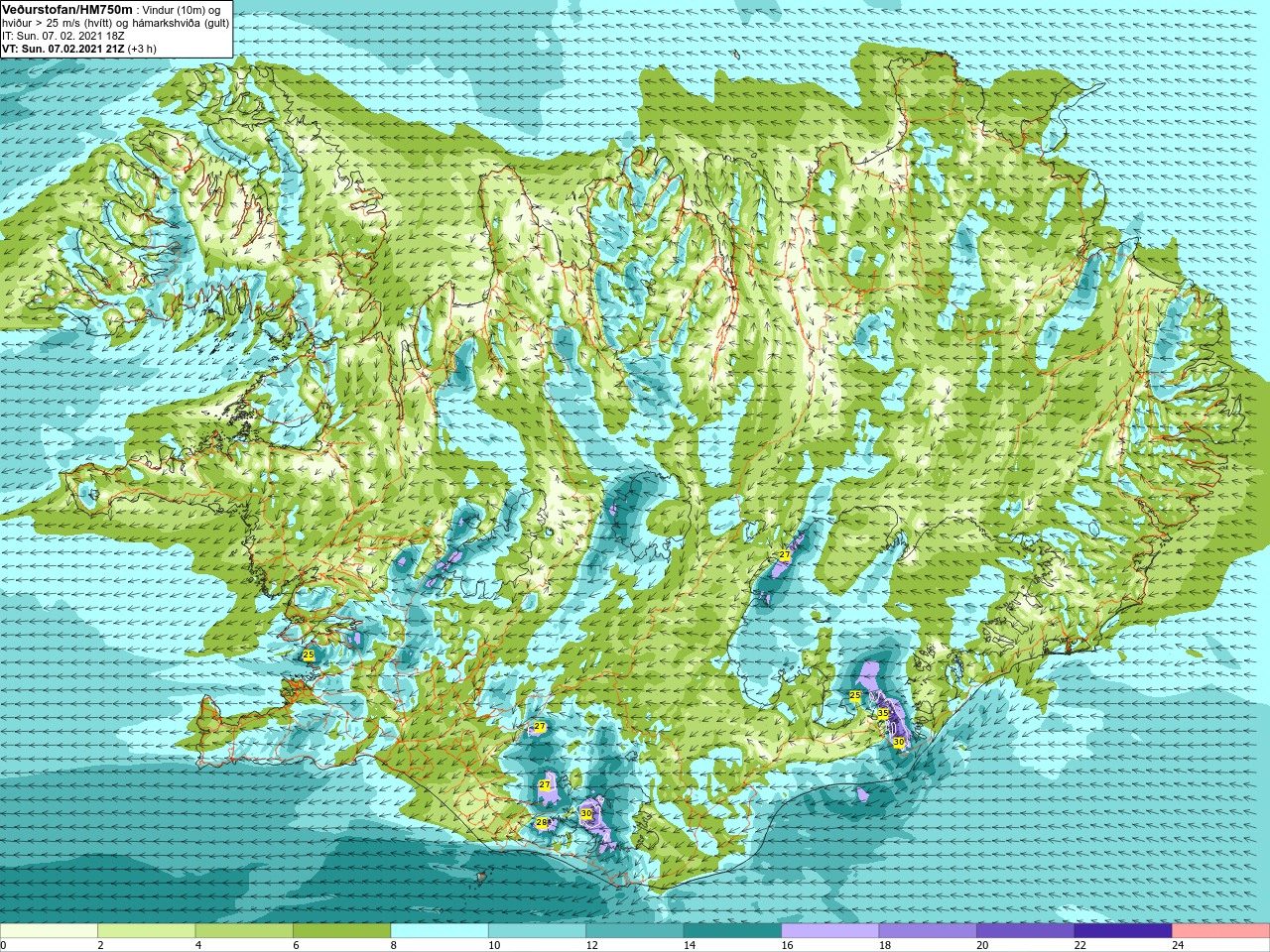The image size is (1270, 952).
Task: Click the 'IT: Sun. 07. 02. 2021 18Z' line
Action: [63, 36]
